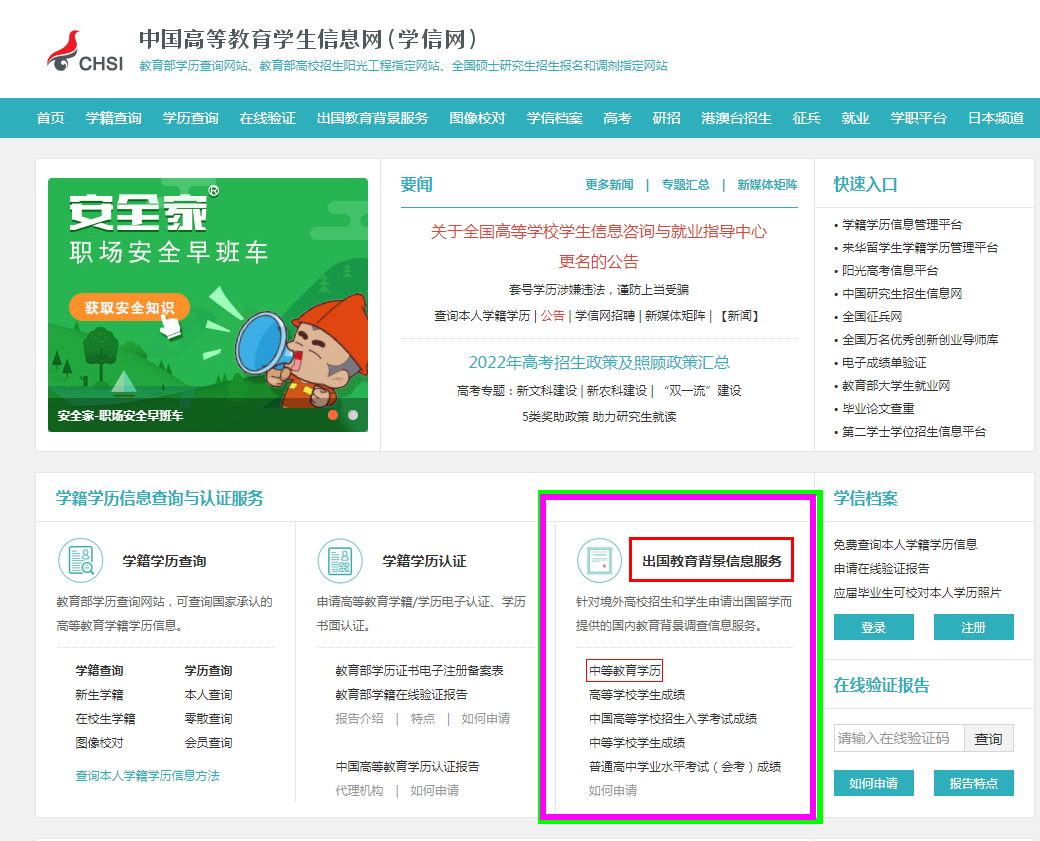
Task: Open 会员查询 link
Action: coord(208,742)
